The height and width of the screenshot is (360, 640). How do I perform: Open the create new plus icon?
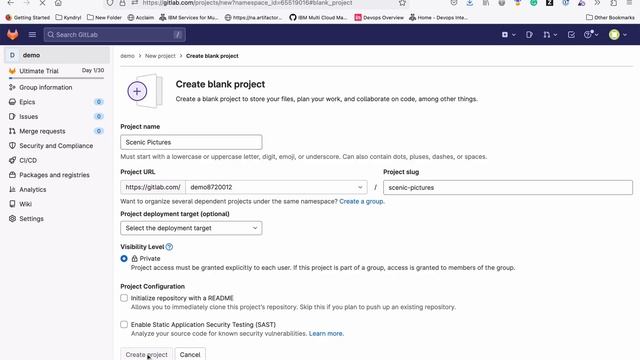click(505, 35)
